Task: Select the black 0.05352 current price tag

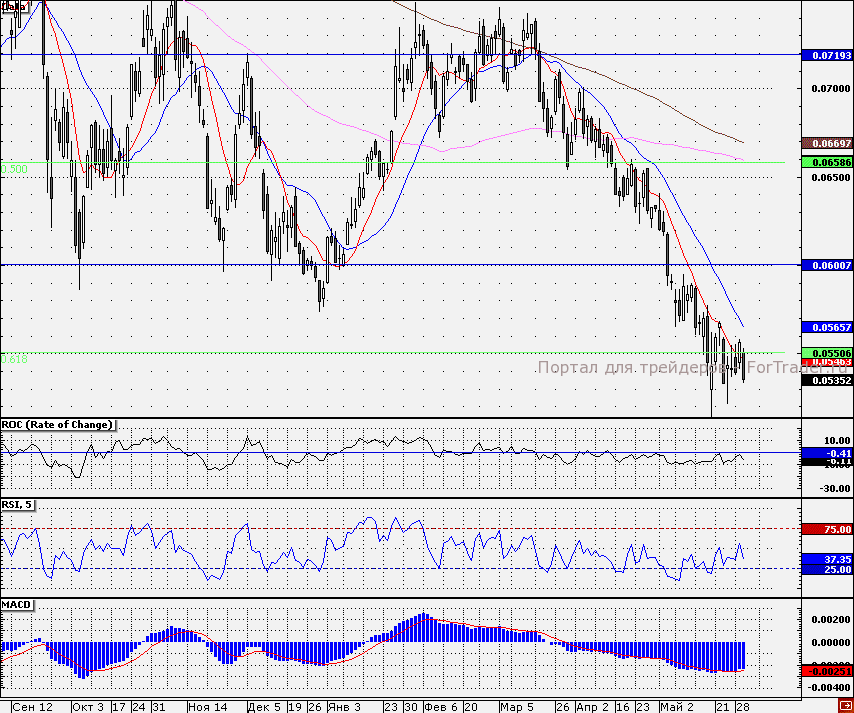Action: click(827, 380)
